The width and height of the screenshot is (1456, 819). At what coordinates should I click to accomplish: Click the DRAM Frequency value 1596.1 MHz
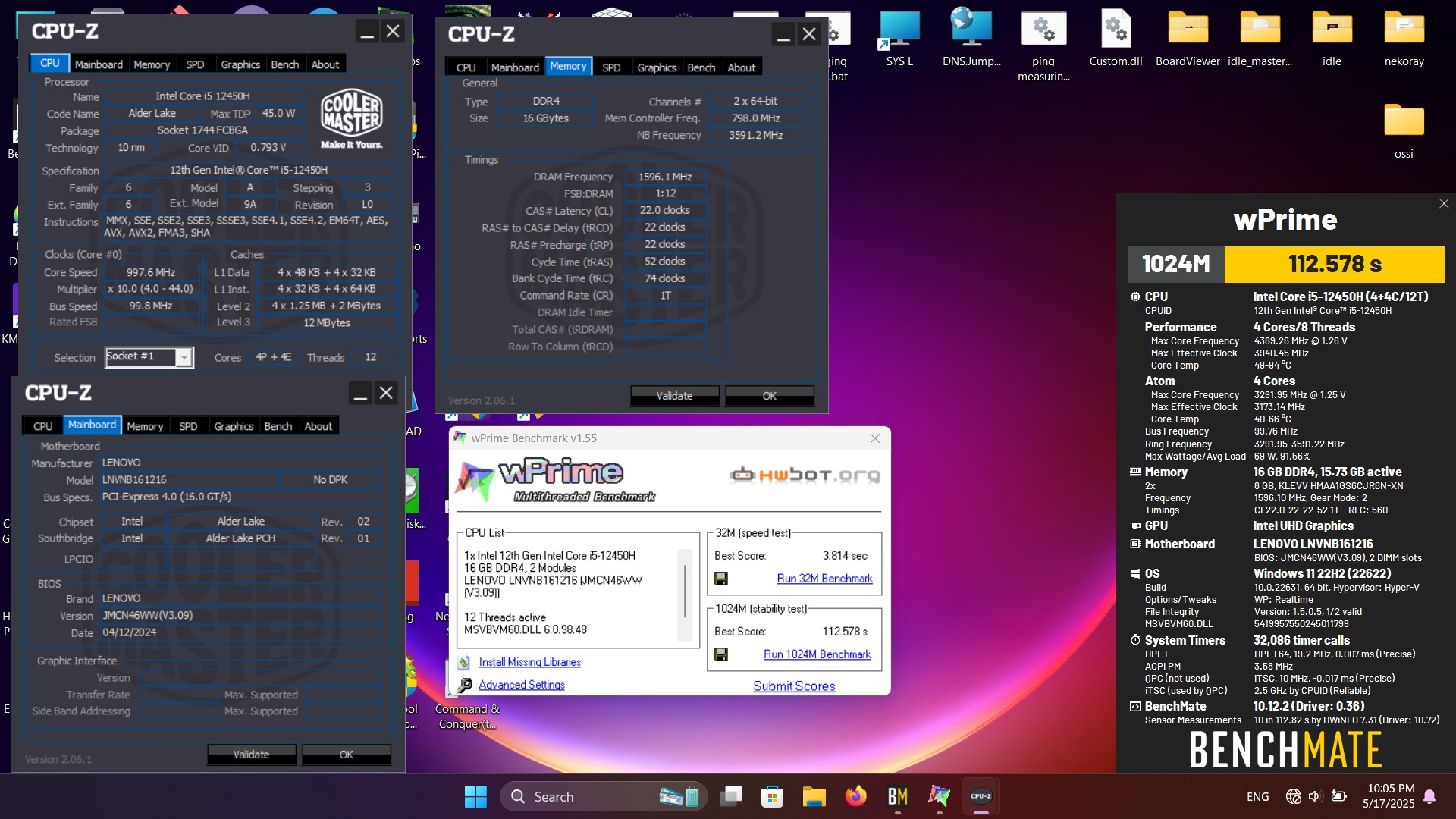coord(664,177)
